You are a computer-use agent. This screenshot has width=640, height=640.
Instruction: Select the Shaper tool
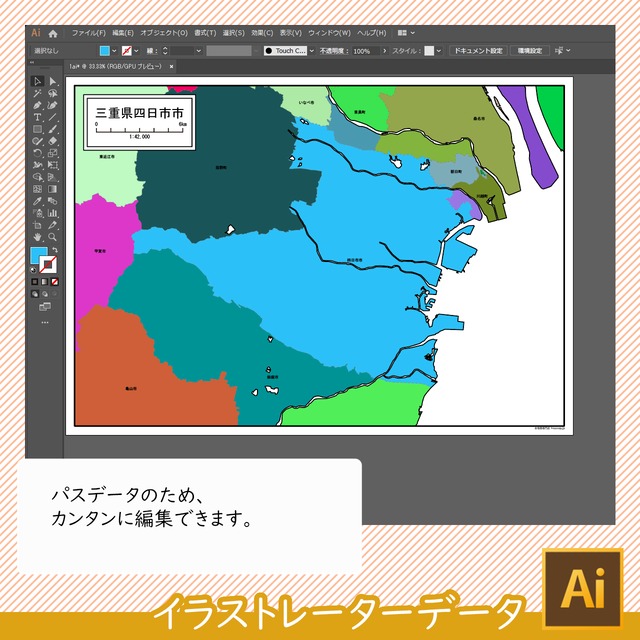(37, 141)
